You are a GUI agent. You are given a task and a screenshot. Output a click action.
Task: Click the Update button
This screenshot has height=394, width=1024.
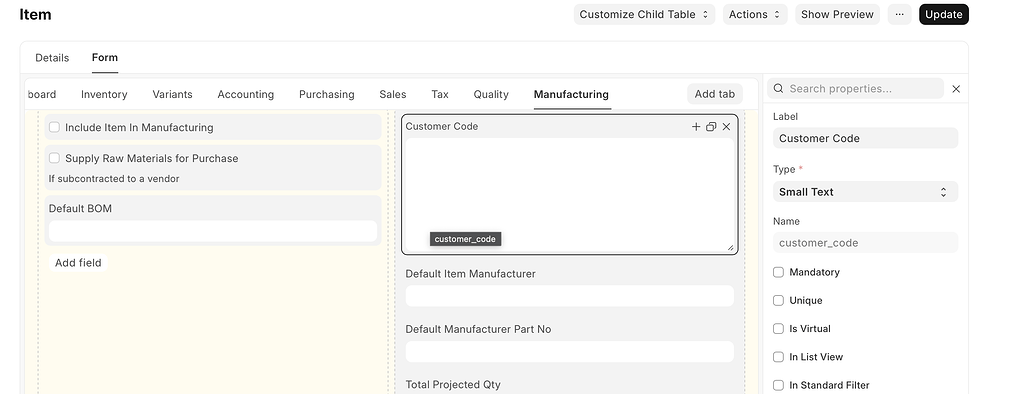[x=944, y=14]
